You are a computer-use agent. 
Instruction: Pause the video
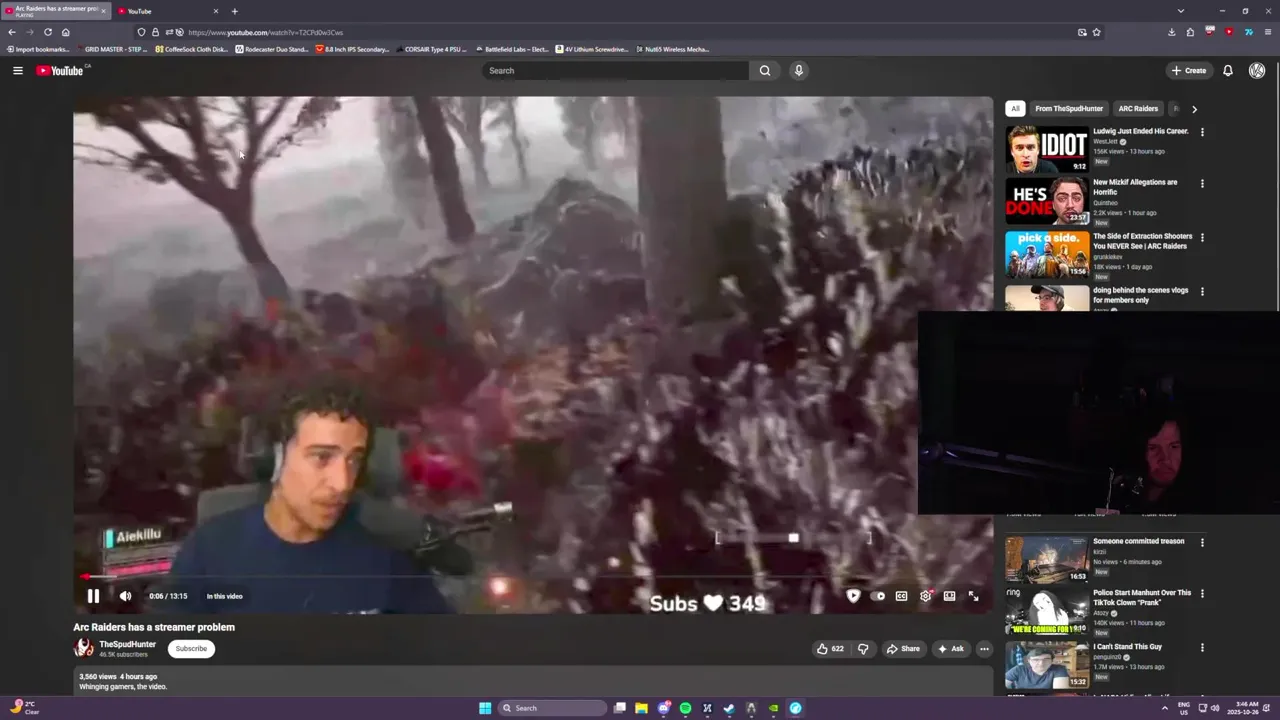(93, 596)
